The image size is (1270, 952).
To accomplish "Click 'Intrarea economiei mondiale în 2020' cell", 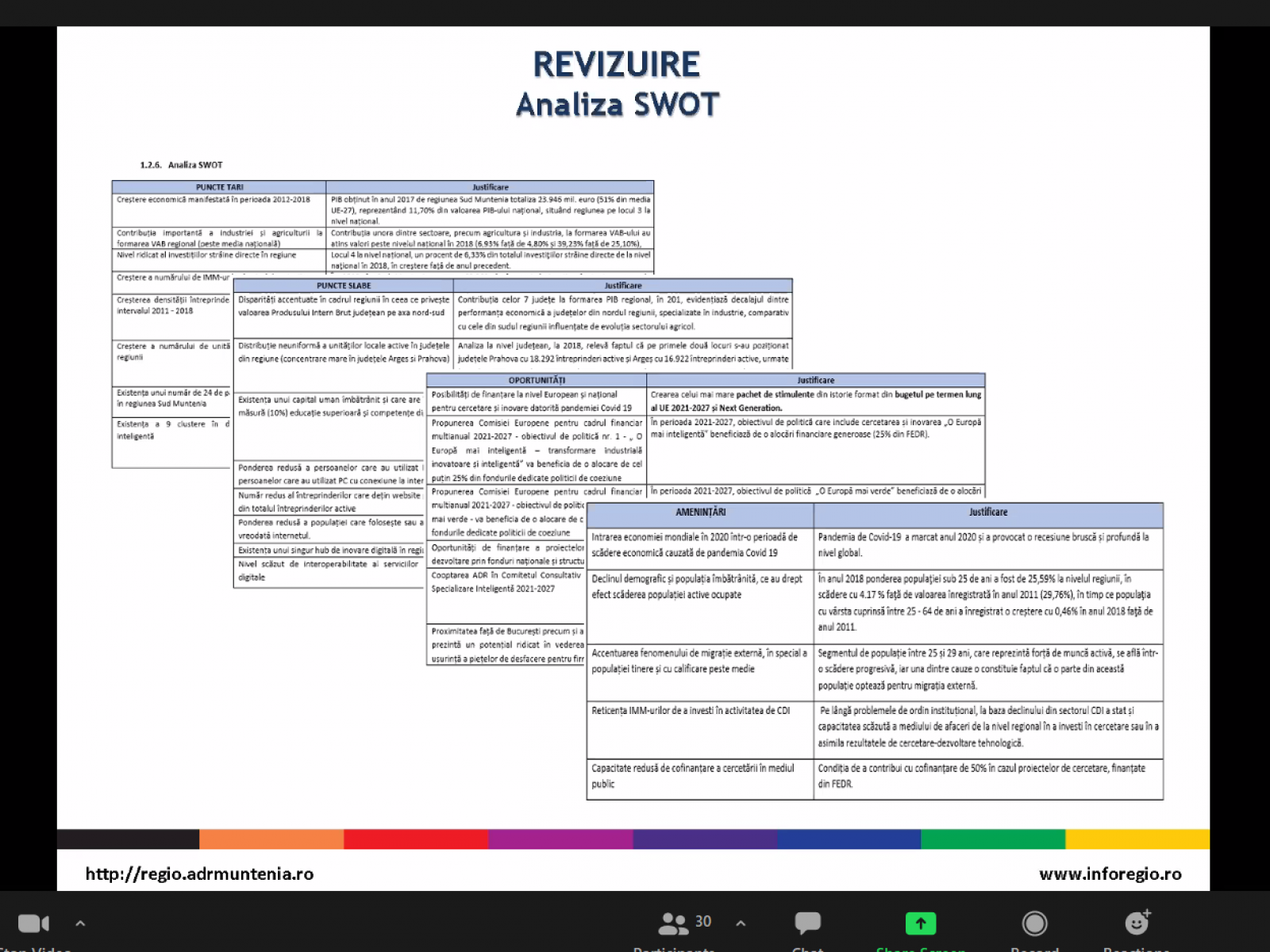I will coord(700,548).
